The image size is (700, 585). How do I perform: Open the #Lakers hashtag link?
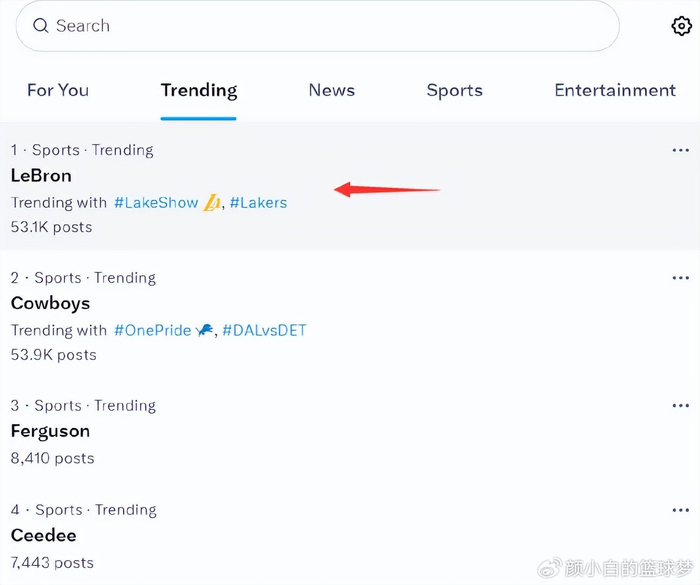click(258, 203)
